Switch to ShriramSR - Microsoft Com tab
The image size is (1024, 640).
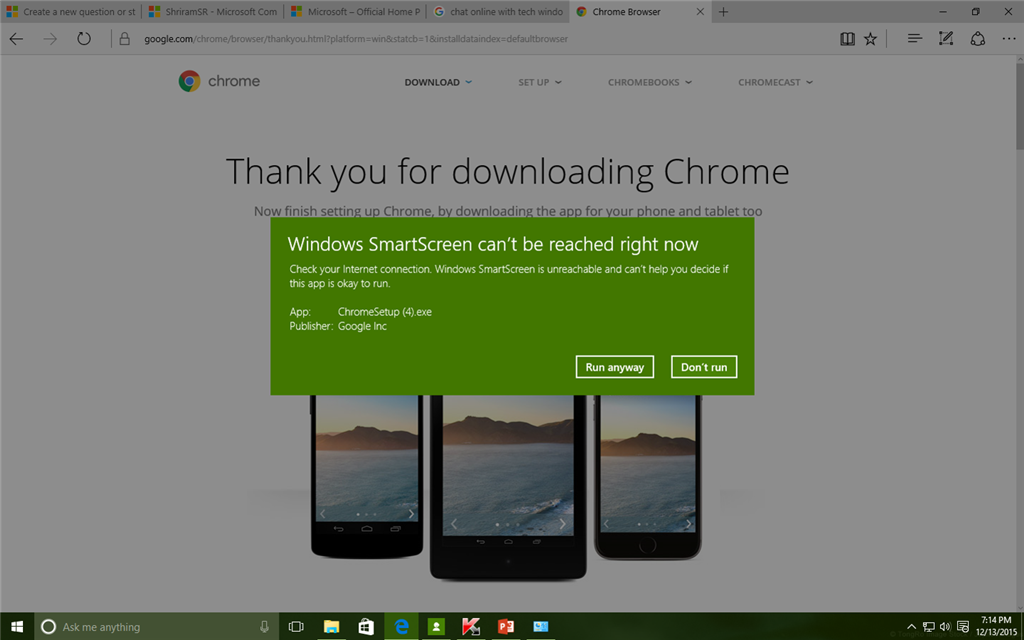(x=213, y=12)
